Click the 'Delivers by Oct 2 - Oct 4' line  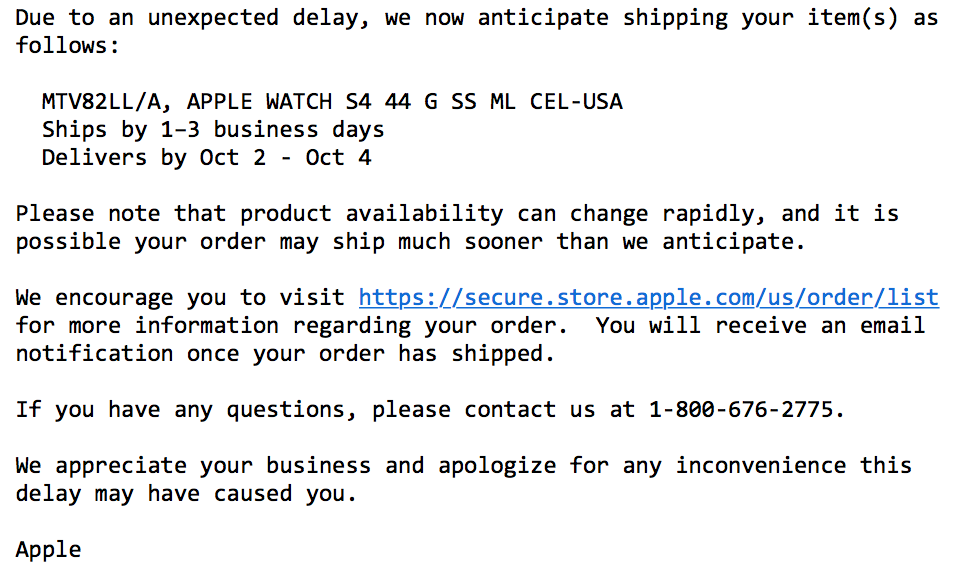pyautogui.click(x=206, y=158)
